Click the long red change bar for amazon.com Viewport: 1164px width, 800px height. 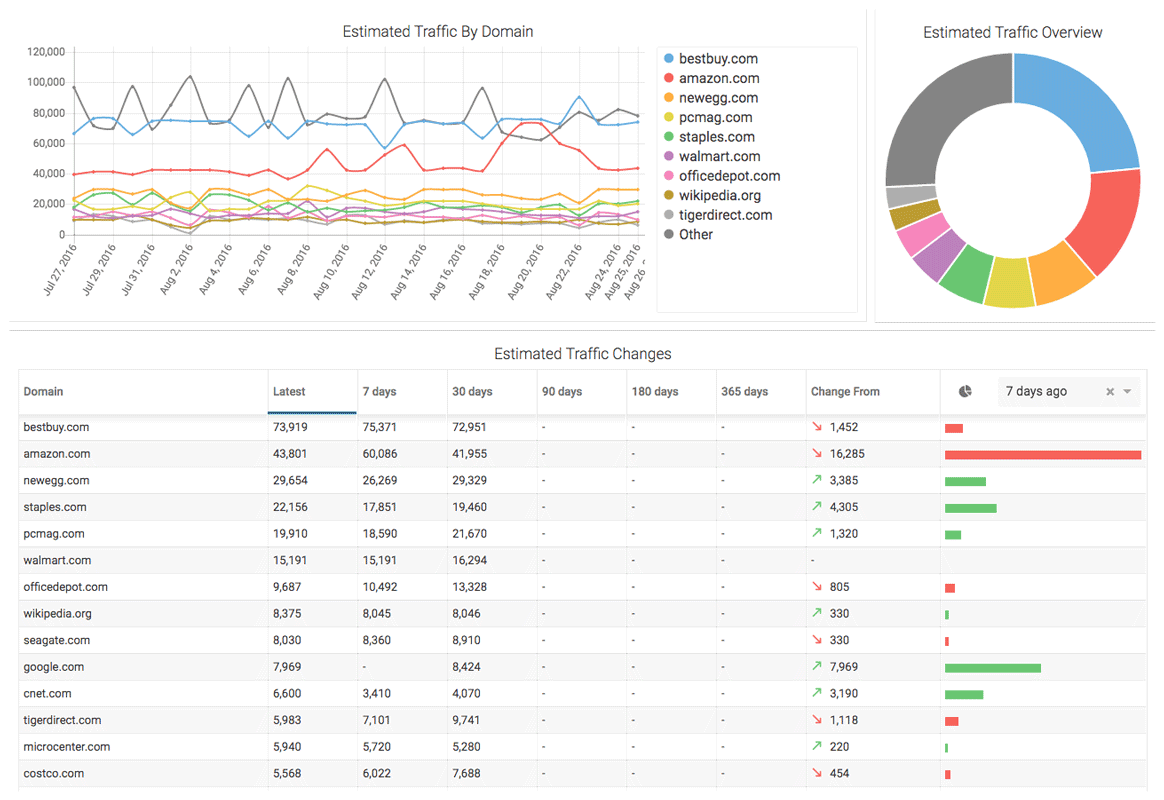(1043, 455)
